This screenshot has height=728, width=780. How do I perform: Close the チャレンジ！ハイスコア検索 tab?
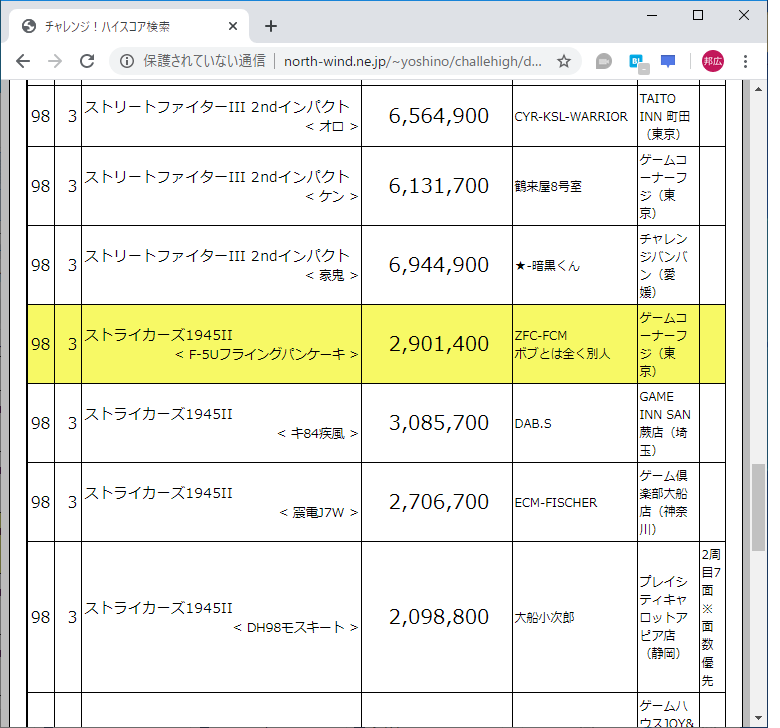pyautogui.click(x=232, y=26)
